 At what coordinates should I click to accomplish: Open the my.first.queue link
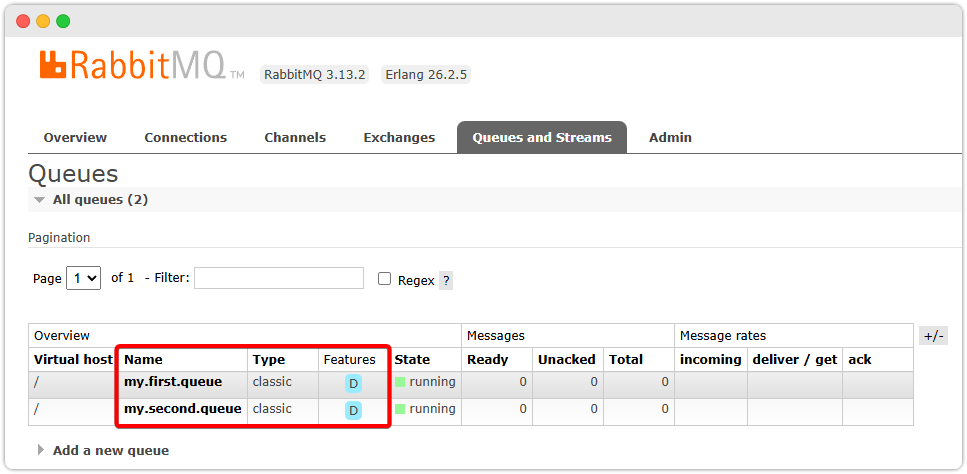173,382
